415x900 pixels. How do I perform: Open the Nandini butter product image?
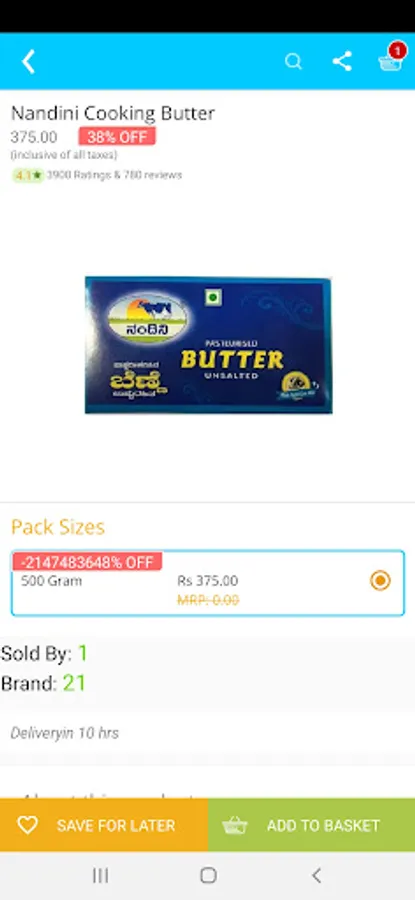pos(208,345)
